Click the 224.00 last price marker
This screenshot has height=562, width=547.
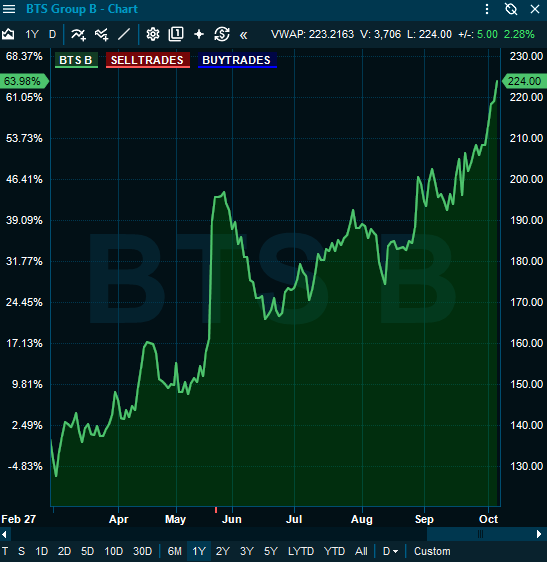[x=524, y=81]
